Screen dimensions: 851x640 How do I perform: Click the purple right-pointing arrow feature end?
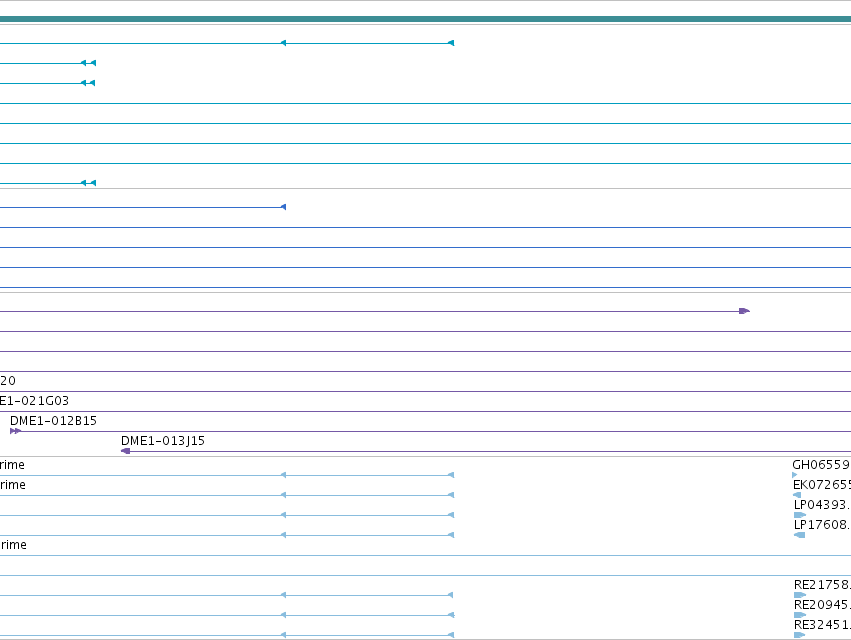[745, 311]
